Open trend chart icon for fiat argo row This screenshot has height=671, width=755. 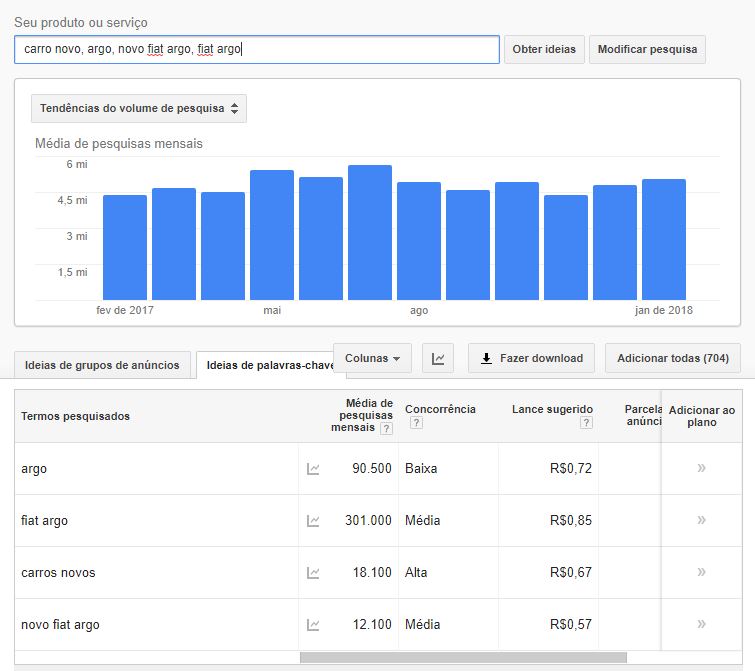(313, 520)
